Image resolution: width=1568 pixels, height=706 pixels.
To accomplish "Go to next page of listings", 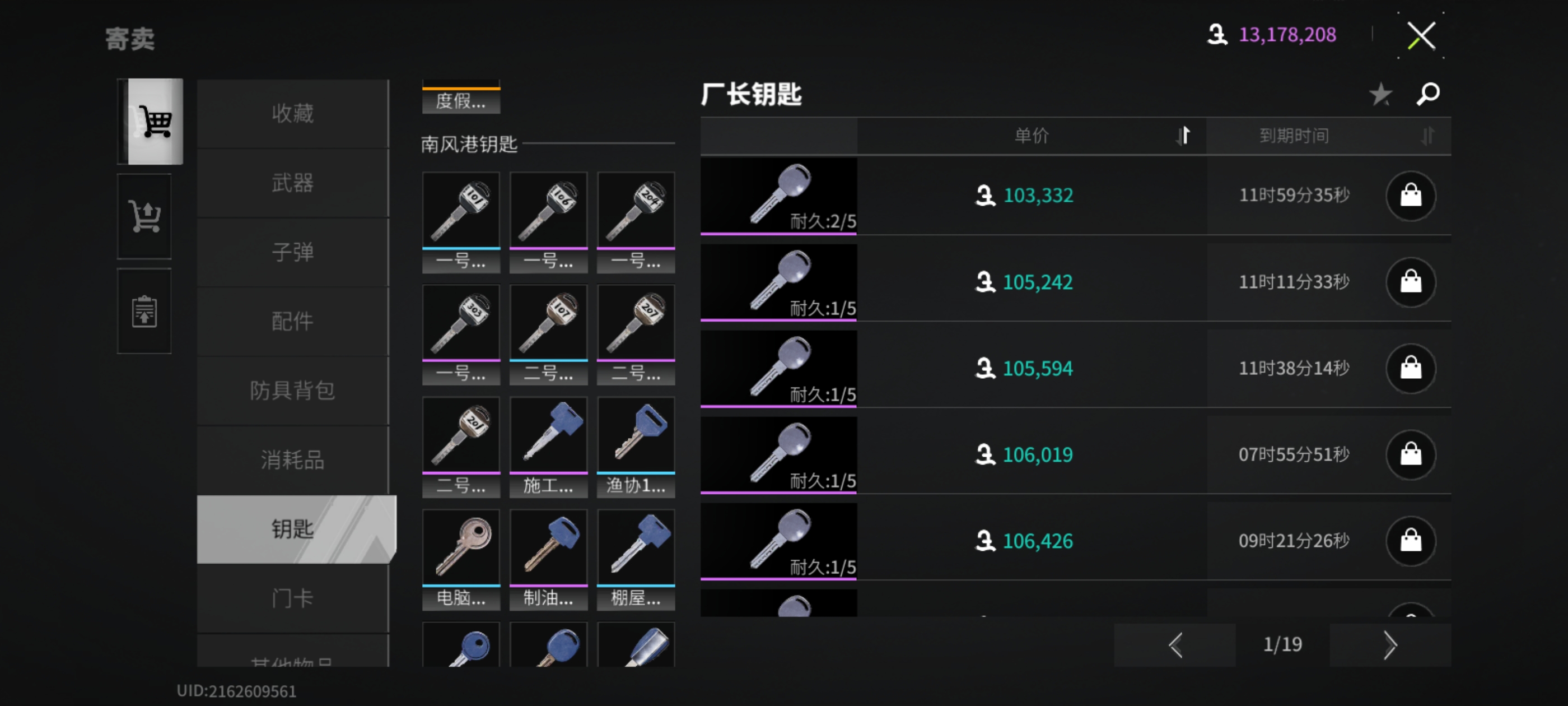I will coord(1390,644).
